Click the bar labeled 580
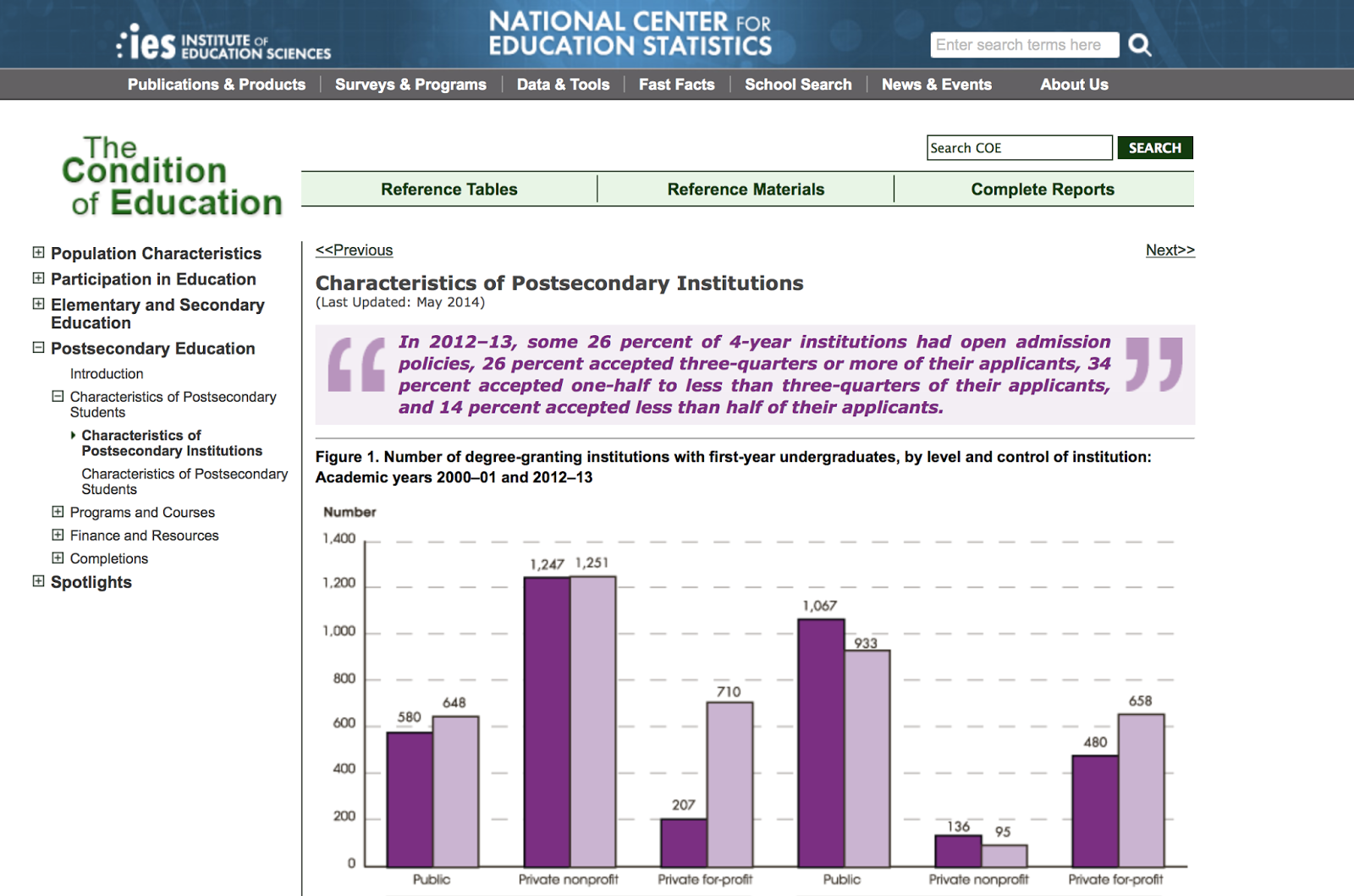The height and width of the screenshot is (896, 1354). [410, 800]
